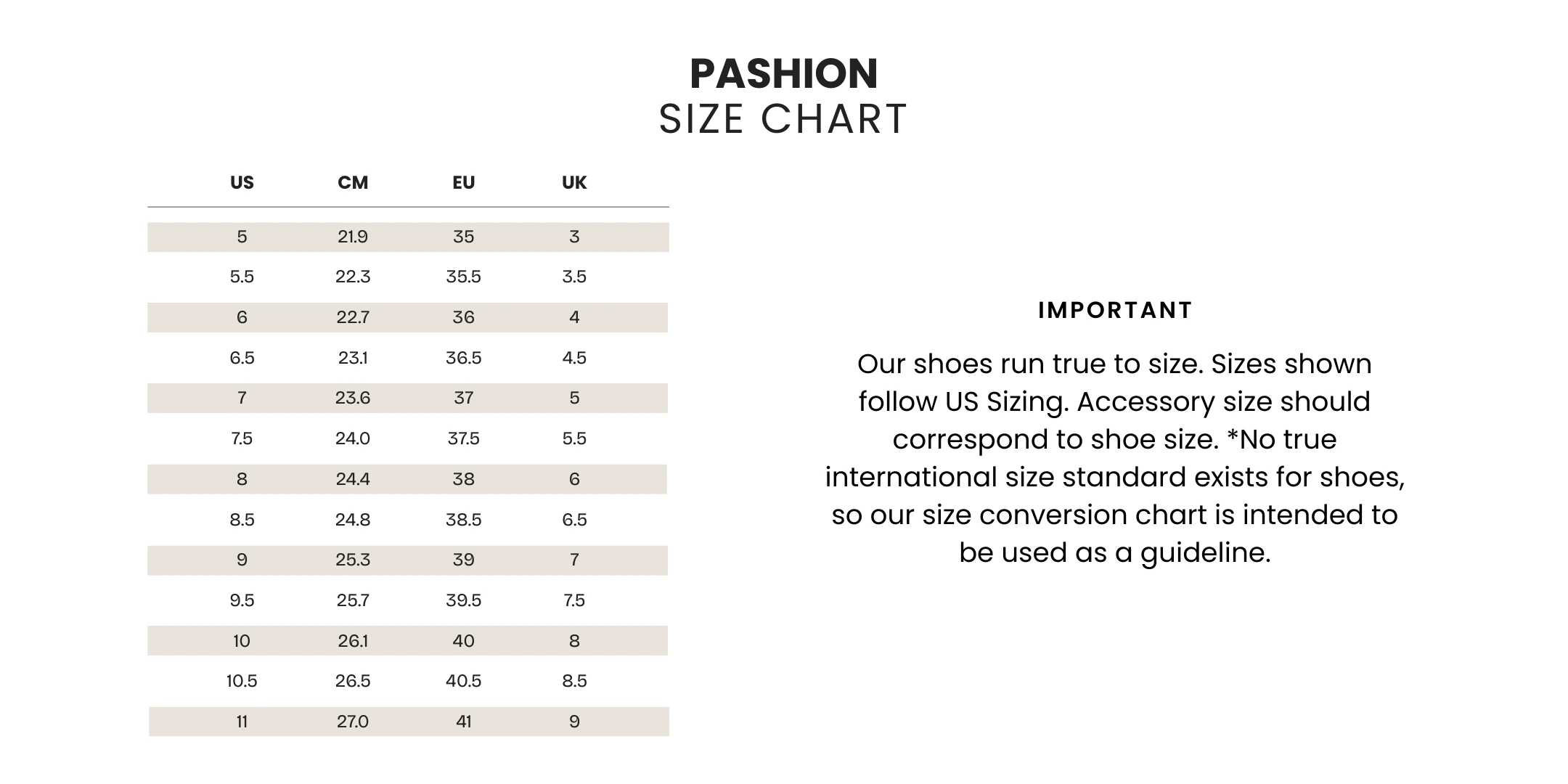Select EU size 38 cell
This screenshot has height=784, width=1568.
pos(463,479)
